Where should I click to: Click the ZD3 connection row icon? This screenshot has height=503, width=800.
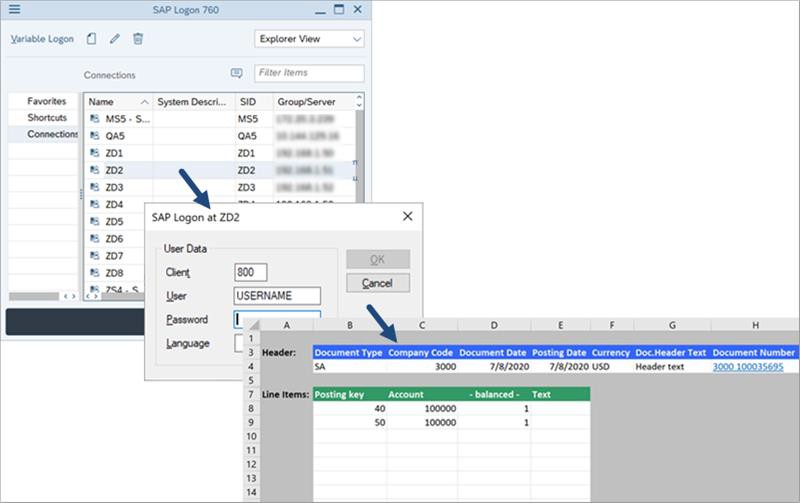tap(94, 187)
